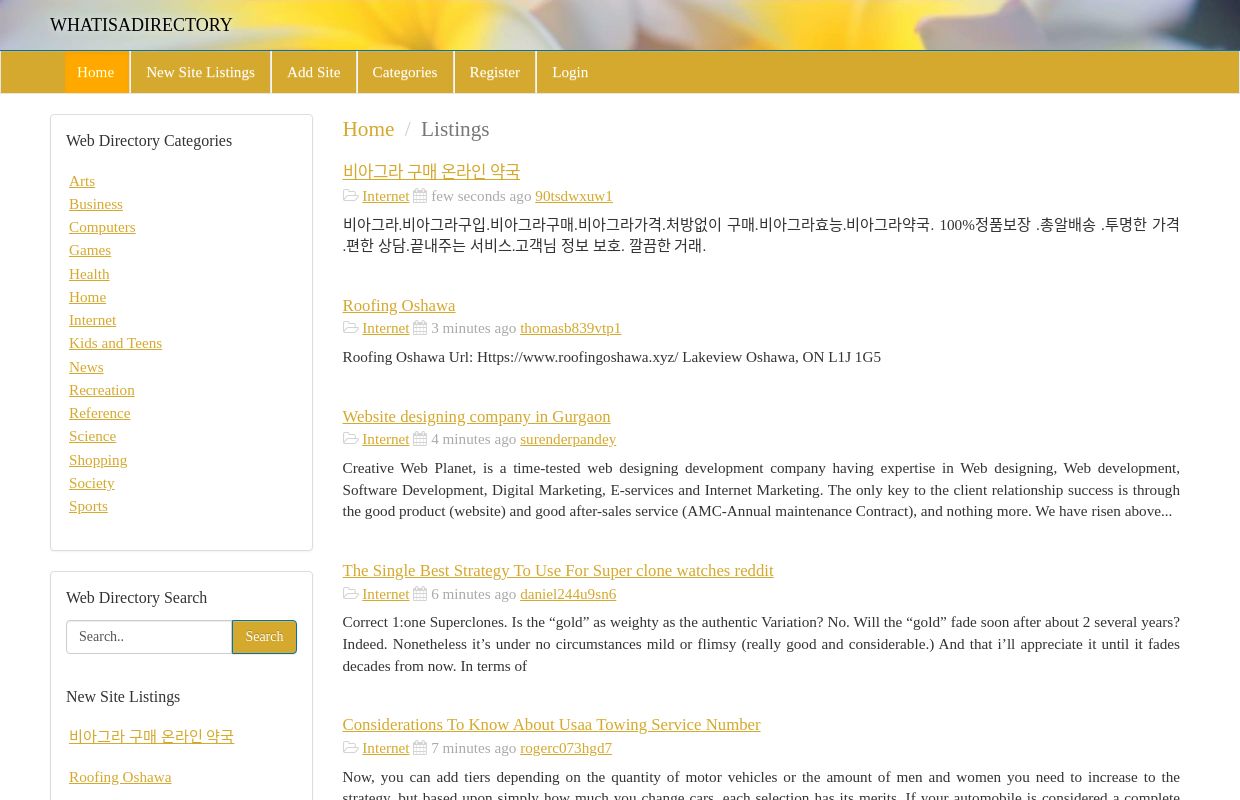Viewport: 1240px width, 800px height.
Task: Browse the Kids and Teens category
Action: (115, 343)
